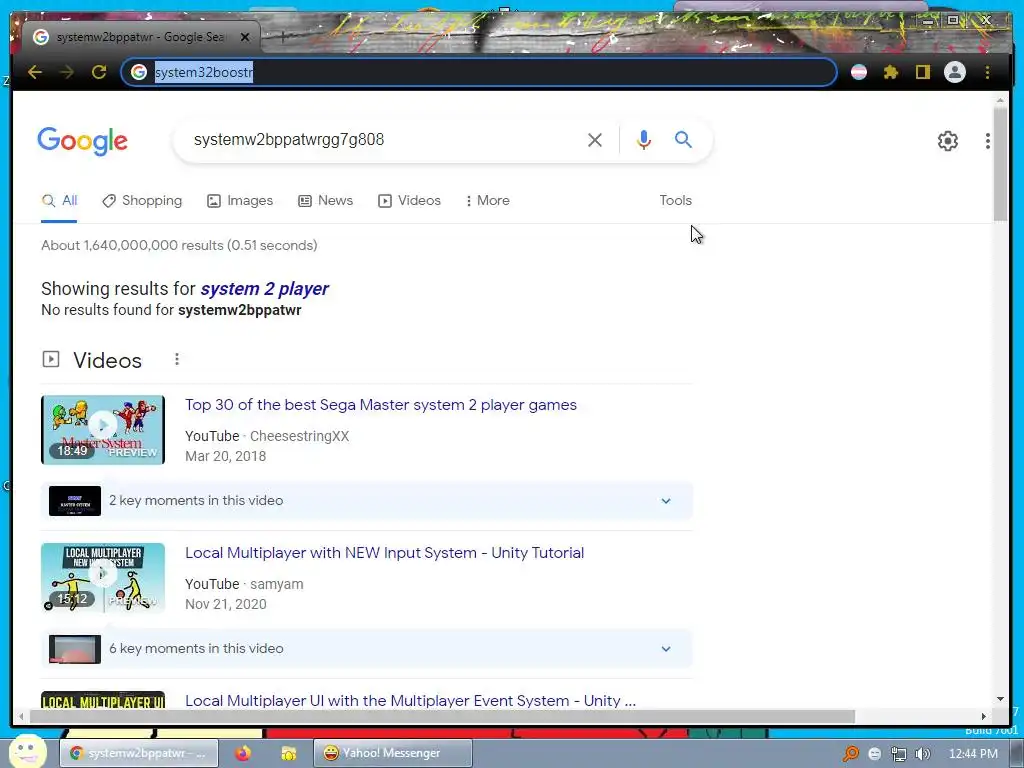Switch to the Videos tab
The width and height of the screenshot is (1024, 768).
409,200
